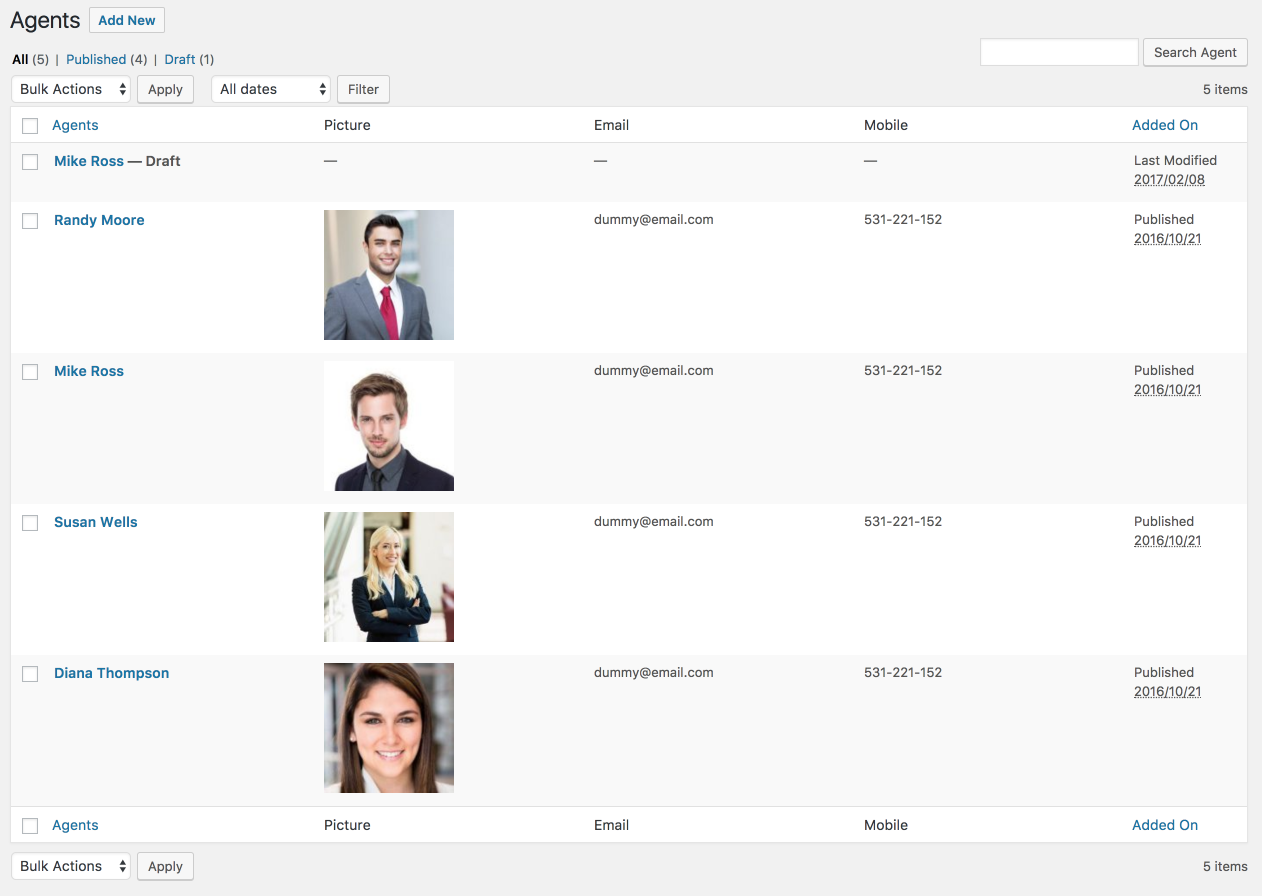Click Susan Wells's email address
1262x896 pixels.
point(654,521)
